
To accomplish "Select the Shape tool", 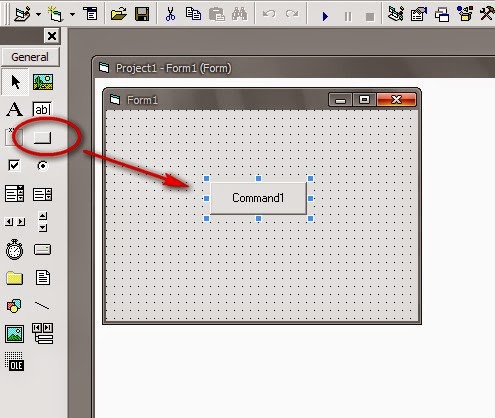I will (14, 305).
